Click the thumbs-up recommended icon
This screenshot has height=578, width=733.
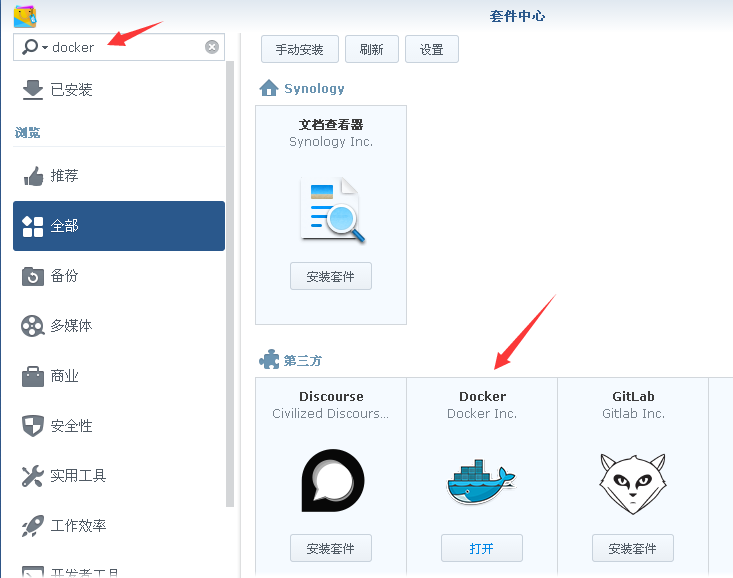[x=33, y=176]
